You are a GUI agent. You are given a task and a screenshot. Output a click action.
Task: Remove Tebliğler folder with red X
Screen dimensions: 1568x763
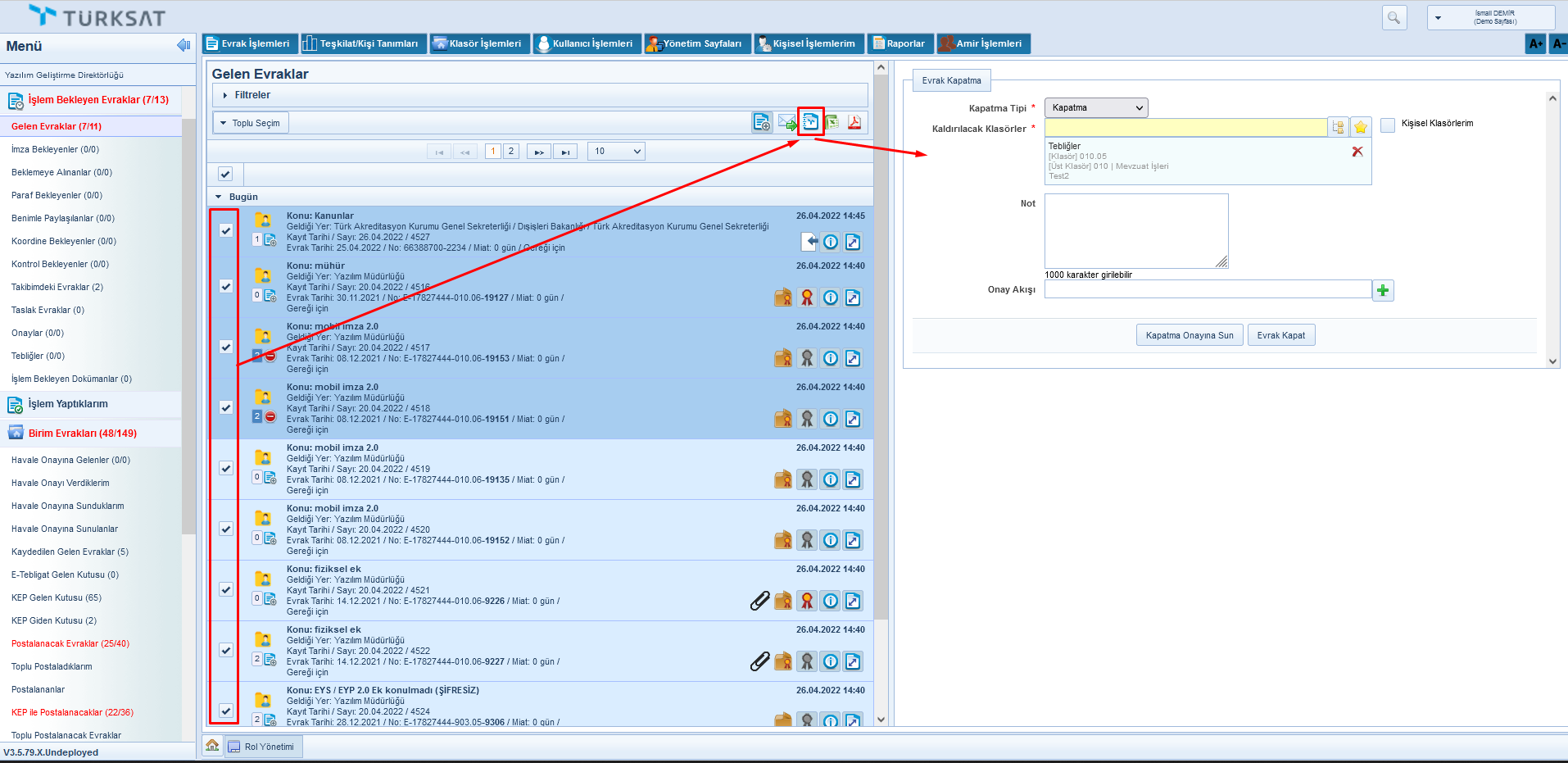1357,152
